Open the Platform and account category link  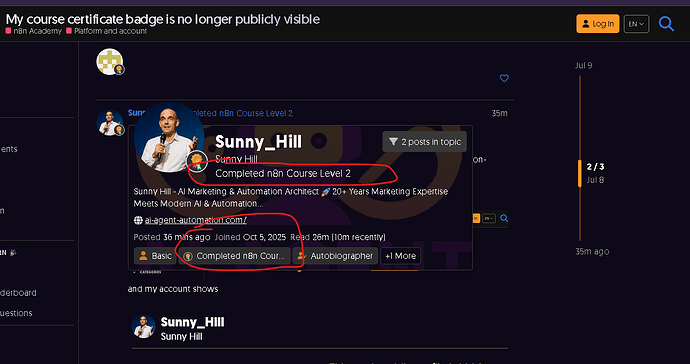click(x=106, y=31)
